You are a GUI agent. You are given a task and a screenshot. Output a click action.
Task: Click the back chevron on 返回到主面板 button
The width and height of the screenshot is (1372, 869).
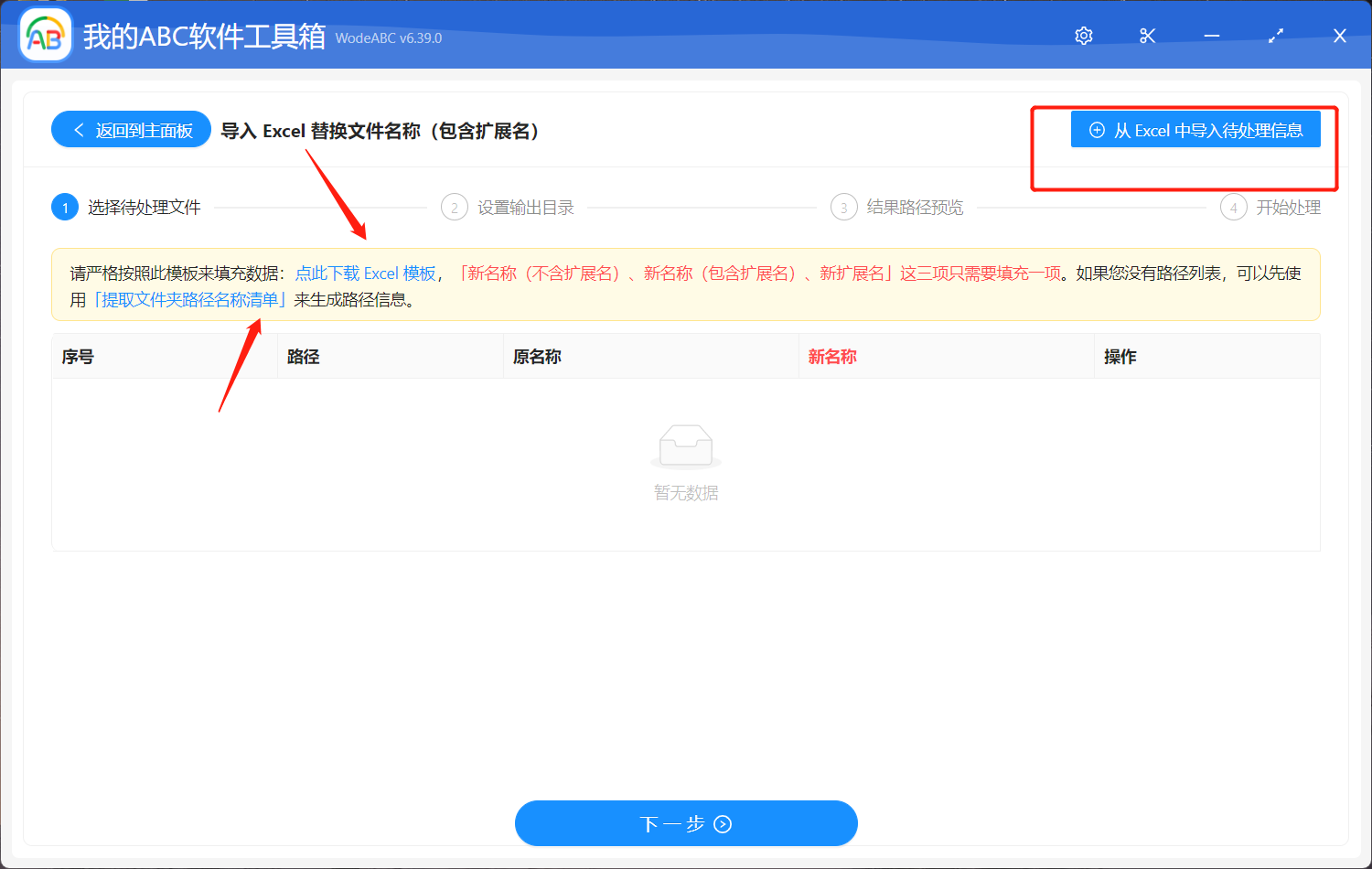point(78,129)
